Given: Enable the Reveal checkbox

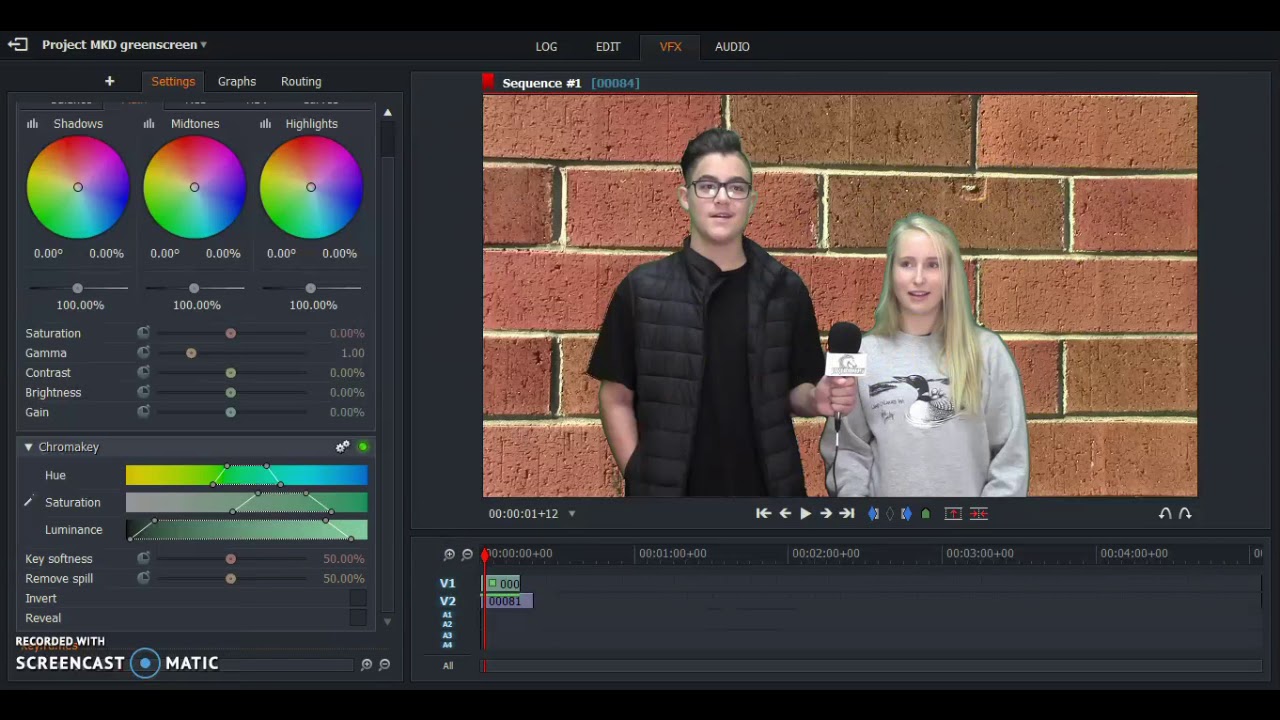Looking at the screenshot, I should [357, 618].
